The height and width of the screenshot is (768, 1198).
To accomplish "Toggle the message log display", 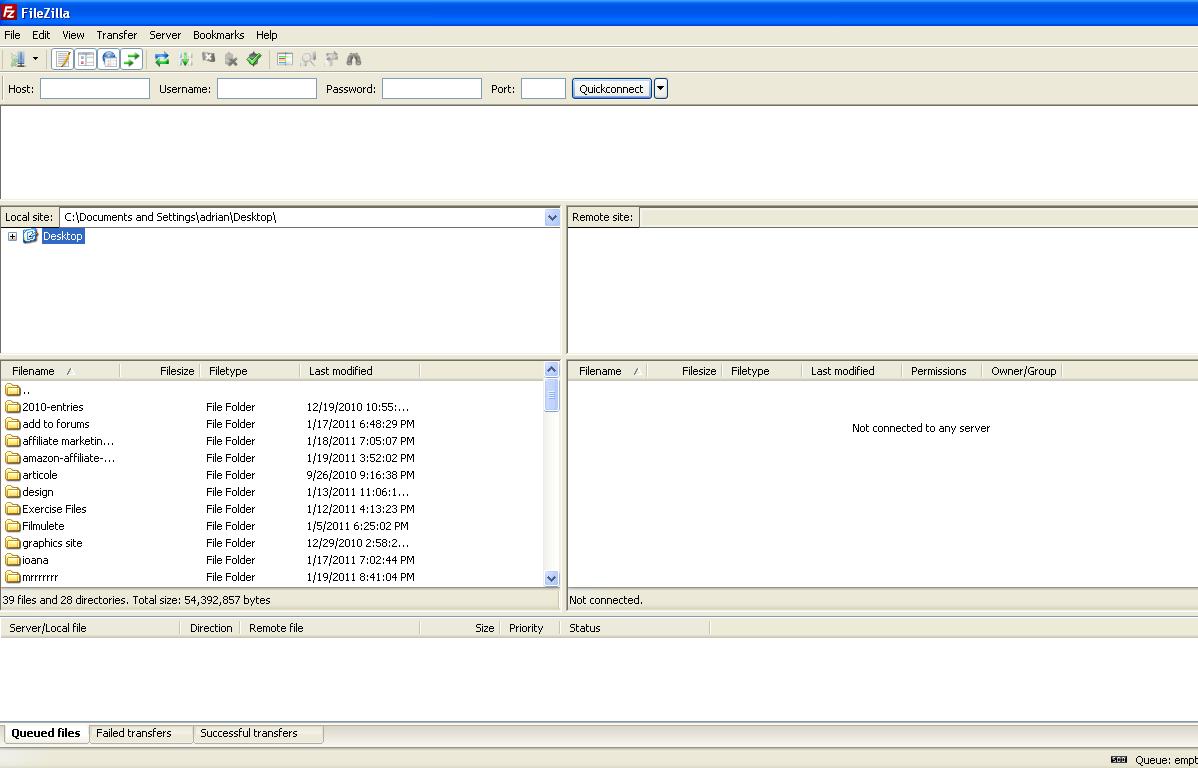I will (x=63, y=59).
